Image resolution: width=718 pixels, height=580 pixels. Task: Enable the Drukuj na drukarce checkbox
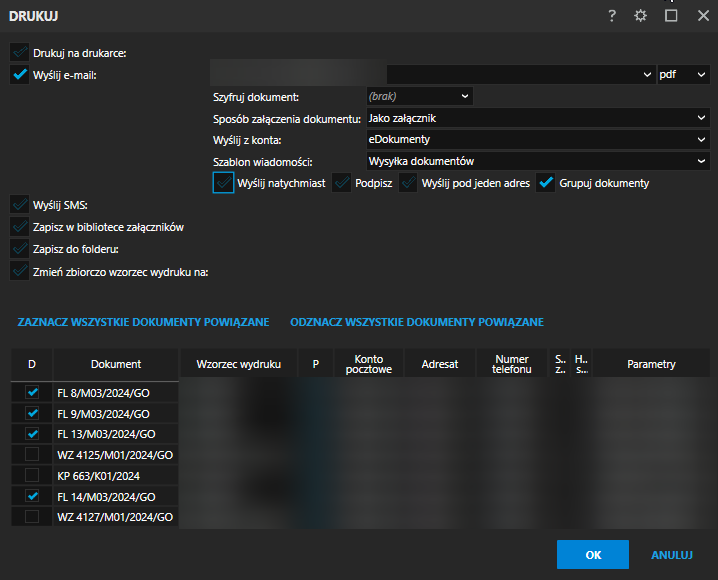19,52
